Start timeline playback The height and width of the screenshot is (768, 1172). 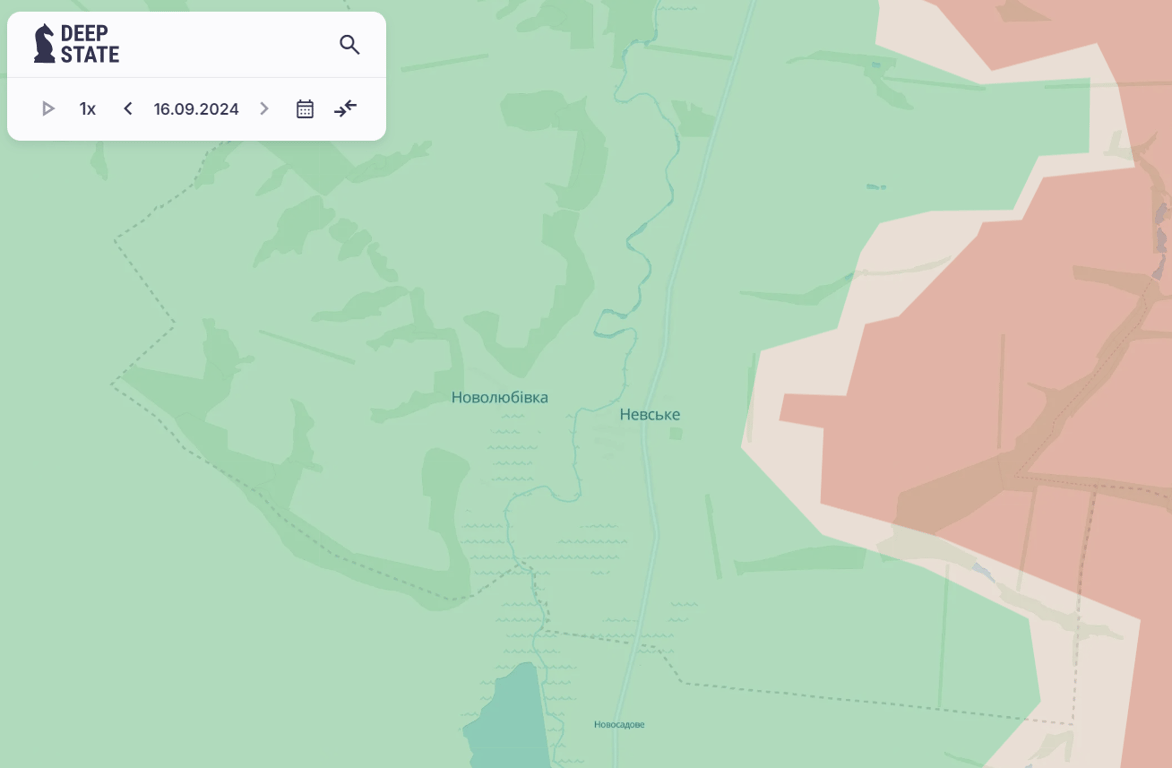click(47, 109)
